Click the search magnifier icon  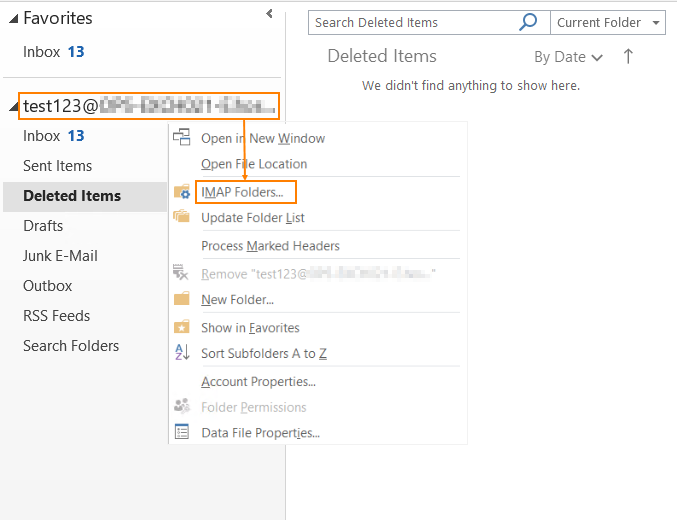(528, 23)
